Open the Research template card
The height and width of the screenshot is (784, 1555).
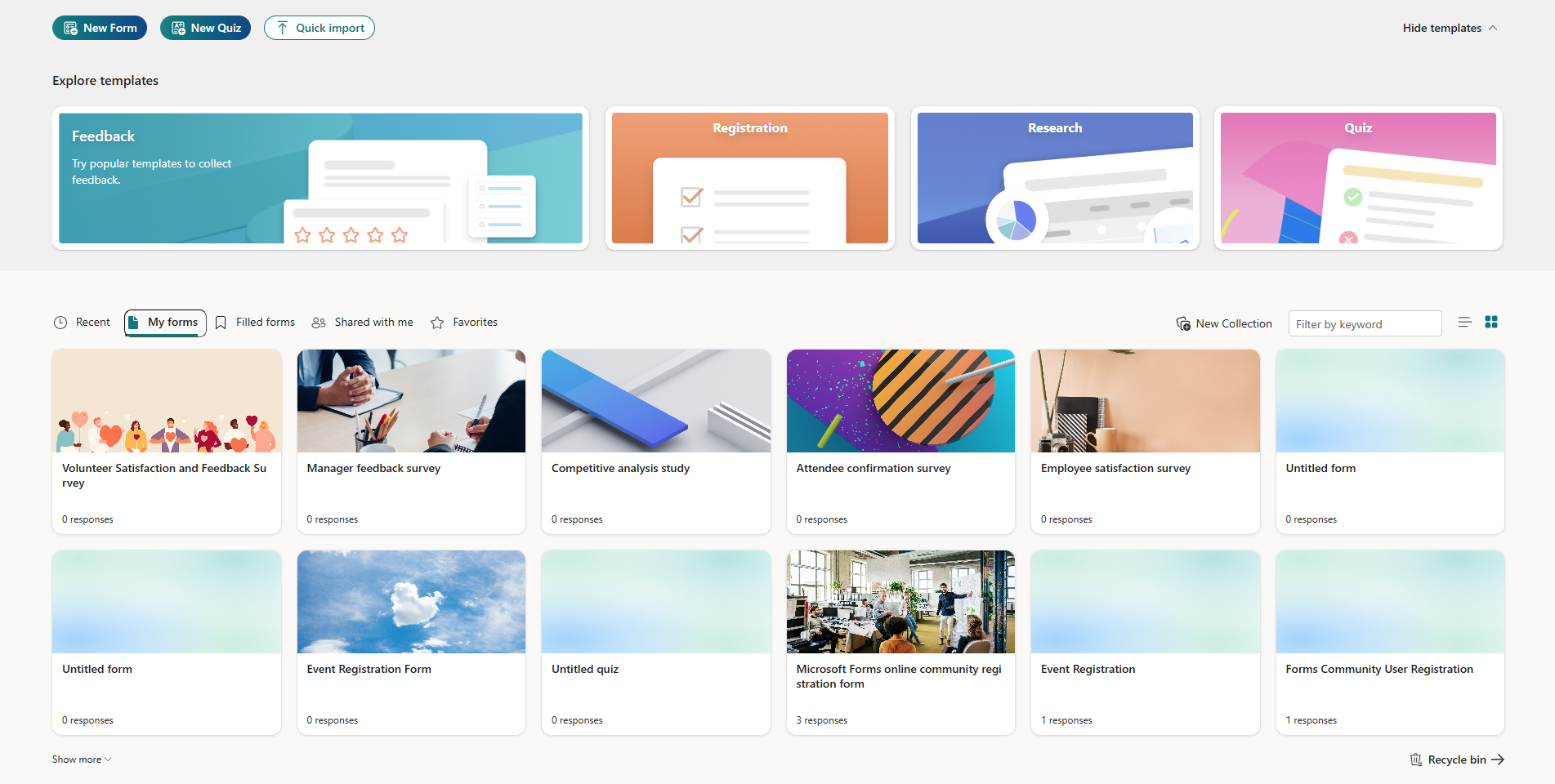pos(1054,178)
